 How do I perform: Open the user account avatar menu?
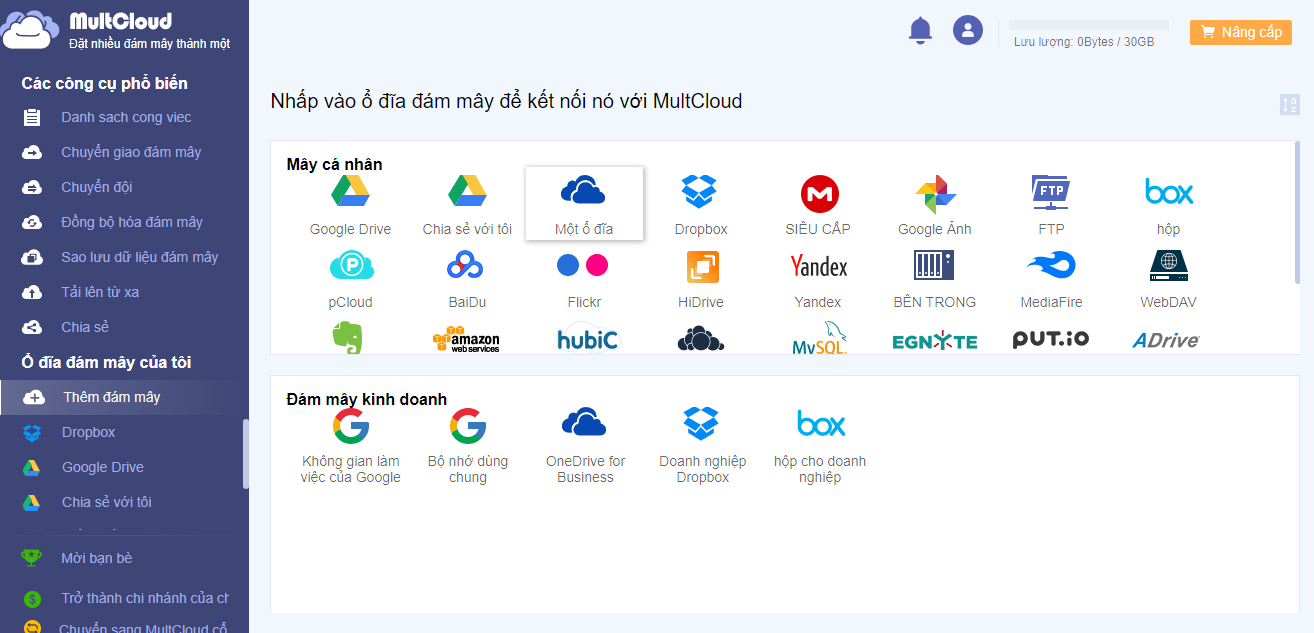(968, 30)
